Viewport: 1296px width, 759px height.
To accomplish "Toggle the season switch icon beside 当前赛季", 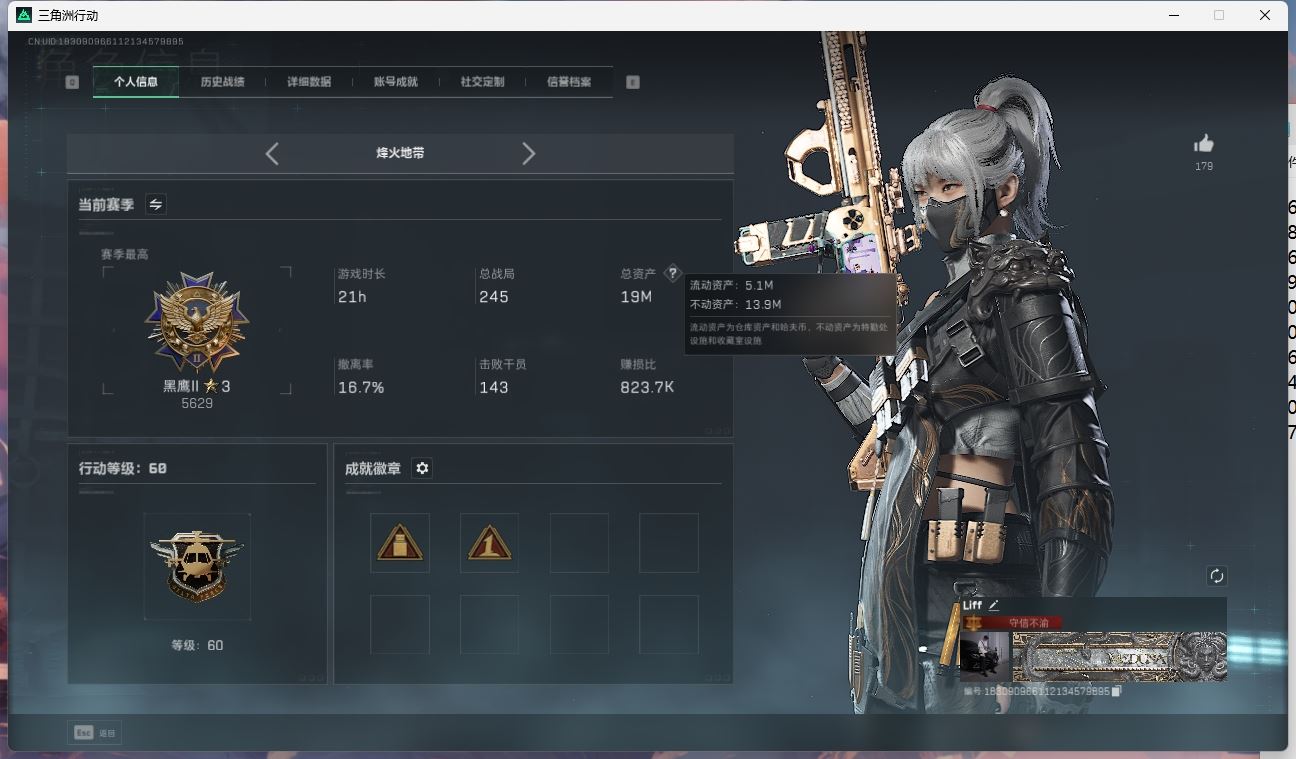I will click(156, 204).
